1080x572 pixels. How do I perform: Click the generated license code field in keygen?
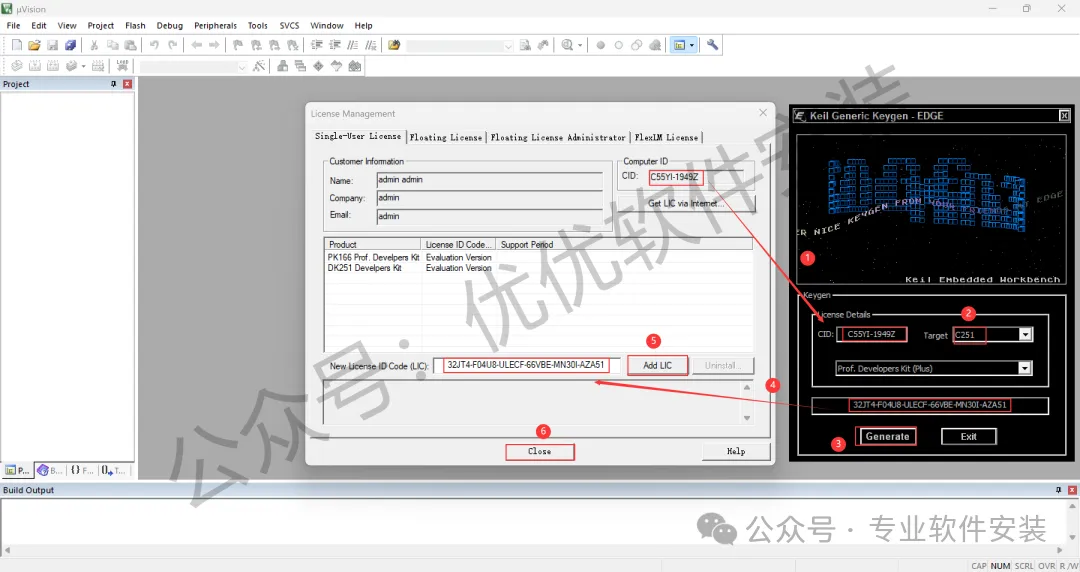coord(930,405)
